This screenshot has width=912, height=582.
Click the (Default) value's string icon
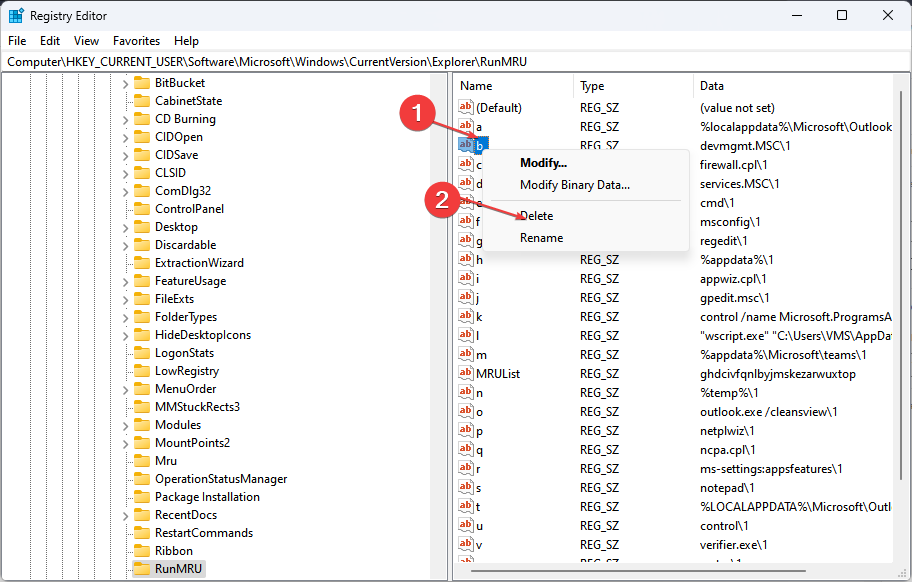click(x=465, y=108)
